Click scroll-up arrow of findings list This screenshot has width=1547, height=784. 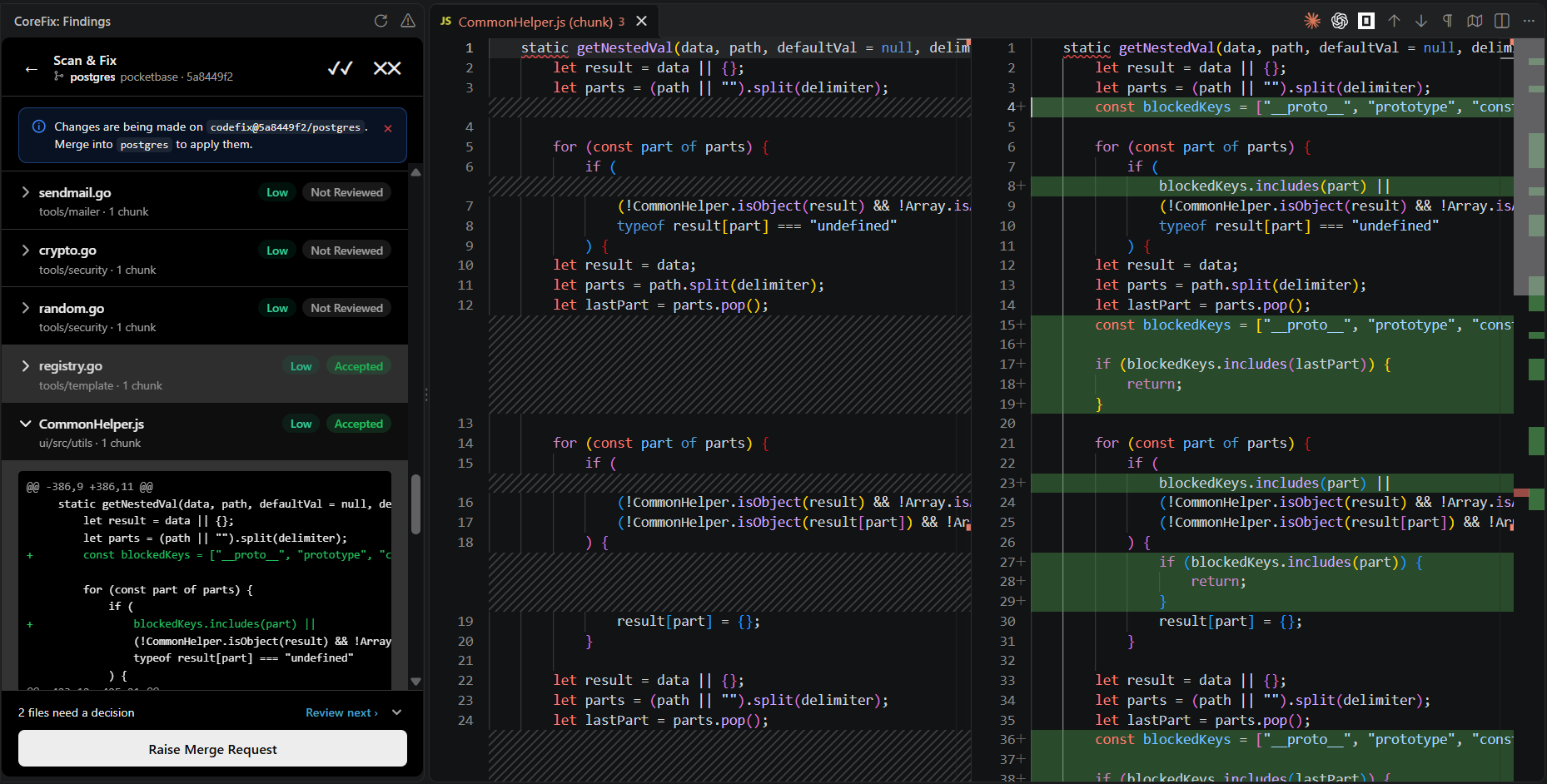pyautogui.click(x=415, y=172)
